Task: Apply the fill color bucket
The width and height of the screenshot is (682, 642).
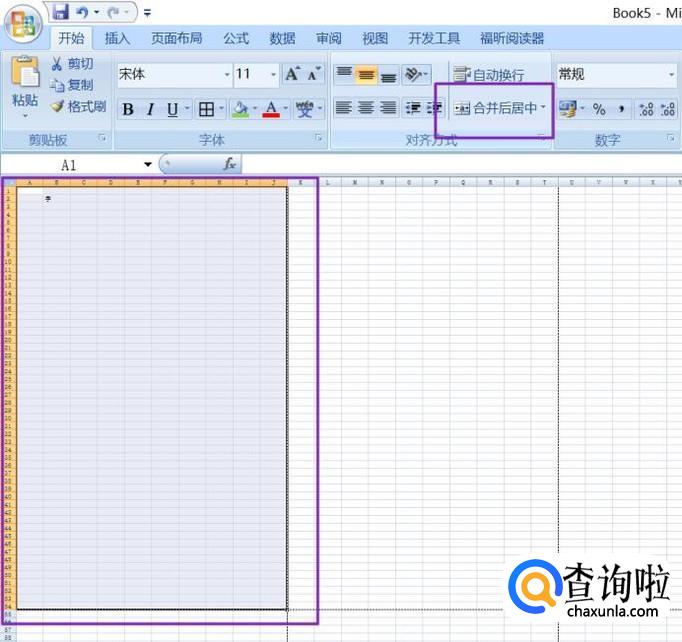Action: tap(241, 109)
